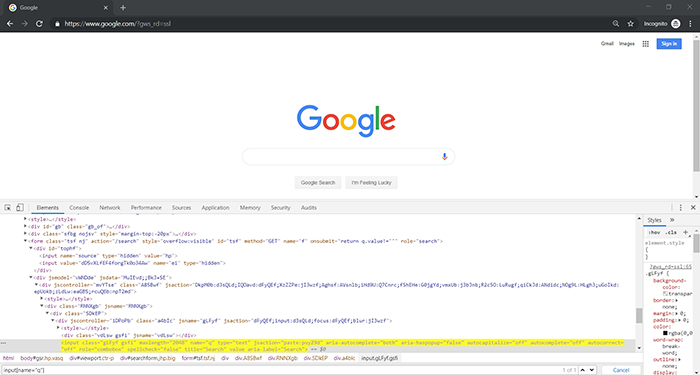Click the voice search microphone
Image resolution: width=700 pixels, height=375 pixels.
click(444, 157)
